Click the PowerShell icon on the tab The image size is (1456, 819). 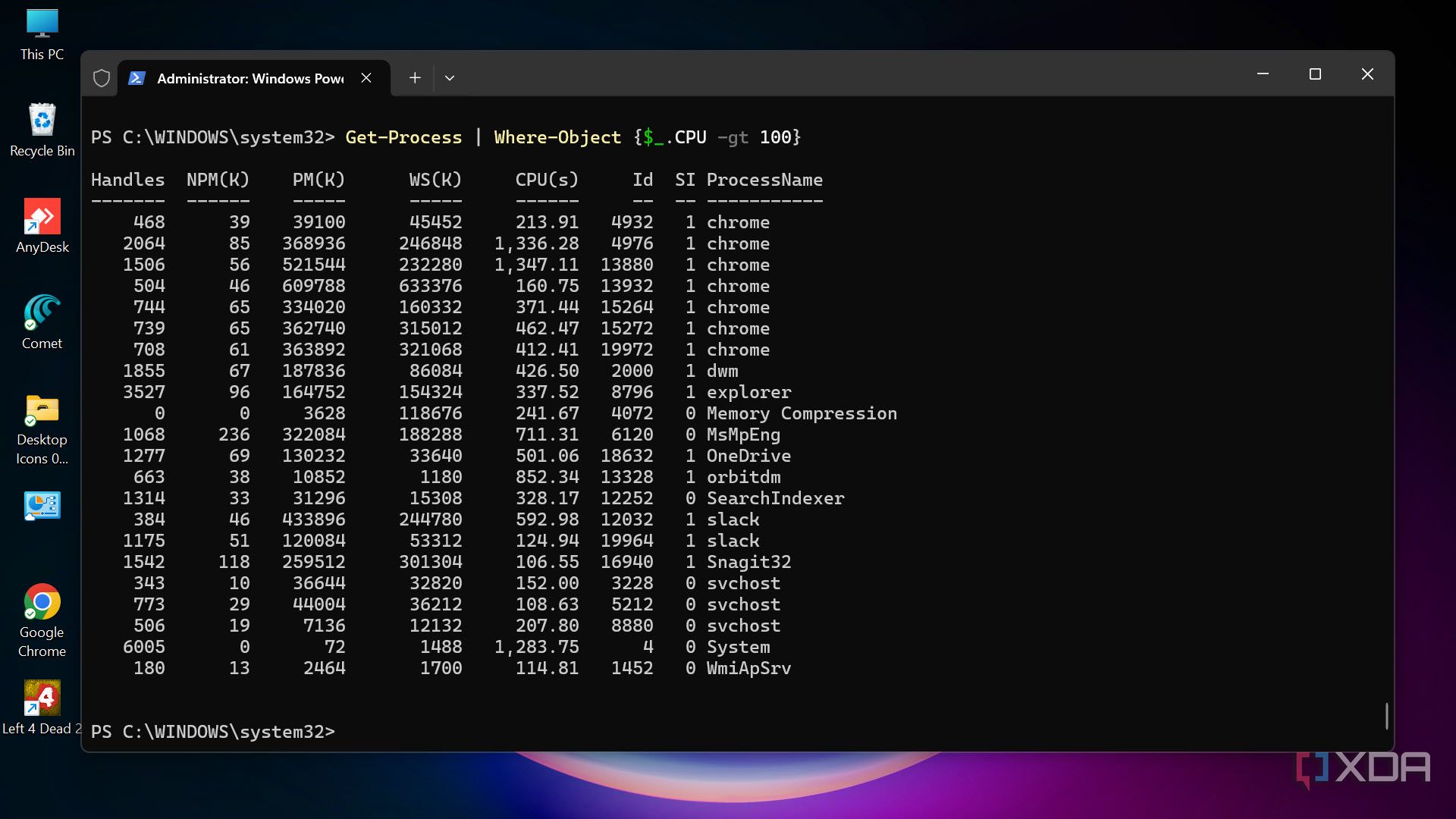tap(137, 78)
